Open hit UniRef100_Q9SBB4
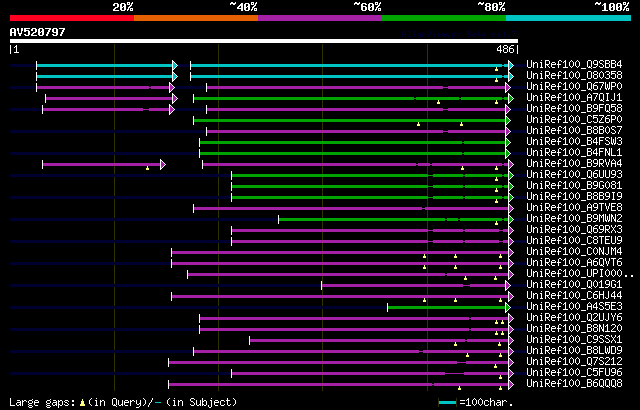Image resolution: width=640 pixels, height=410 pixels. [574, 64]
